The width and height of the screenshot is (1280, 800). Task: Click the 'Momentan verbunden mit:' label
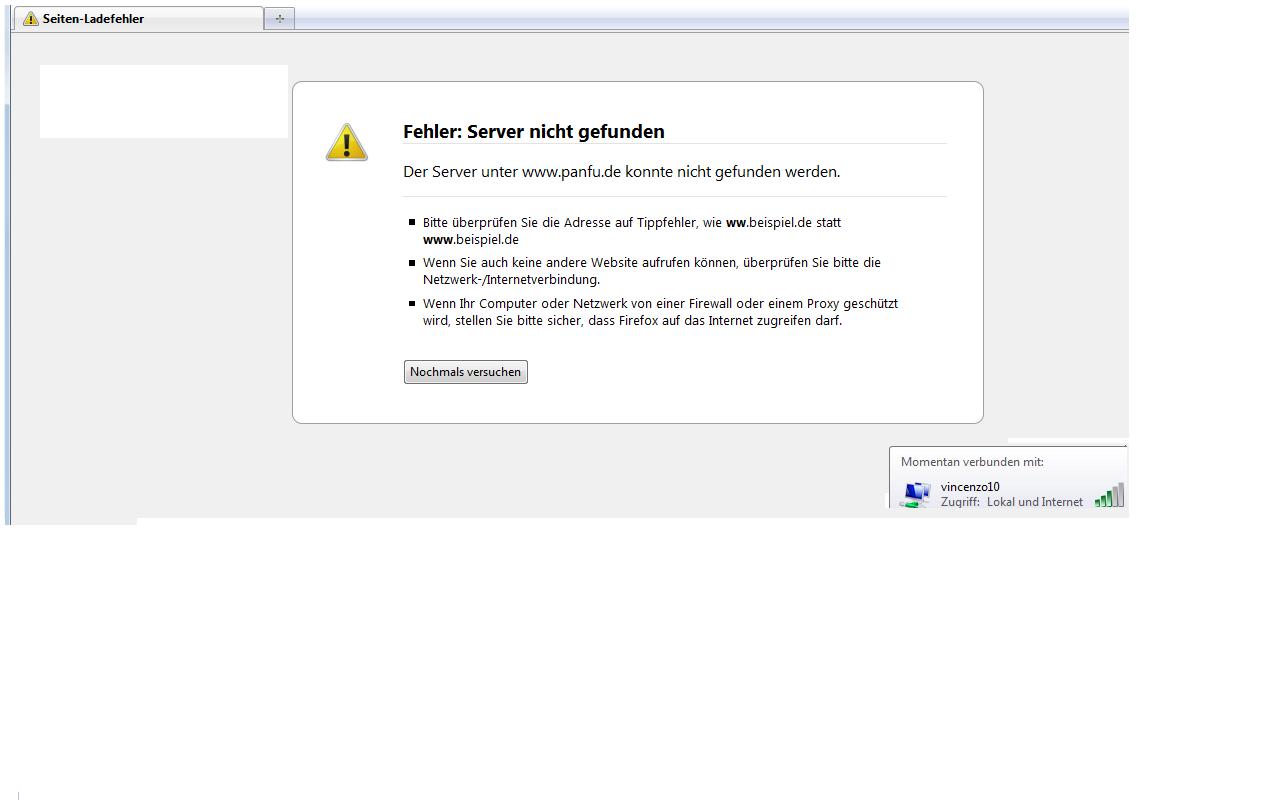click(x=972, y=462)
